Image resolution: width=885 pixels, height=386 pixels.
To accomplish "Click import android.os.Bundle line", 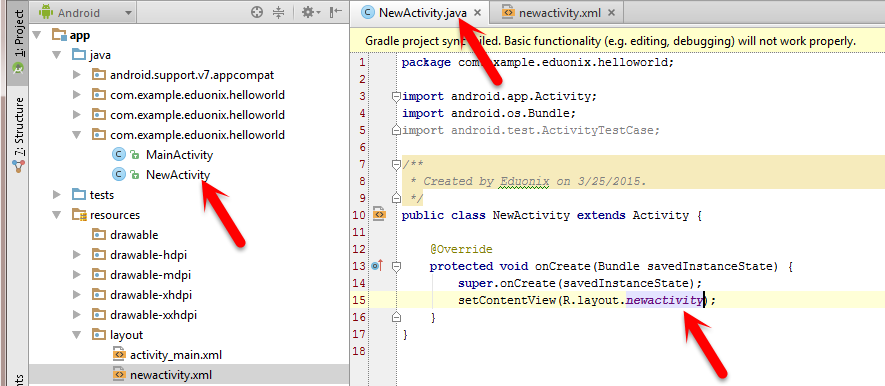I will point(489,113).
